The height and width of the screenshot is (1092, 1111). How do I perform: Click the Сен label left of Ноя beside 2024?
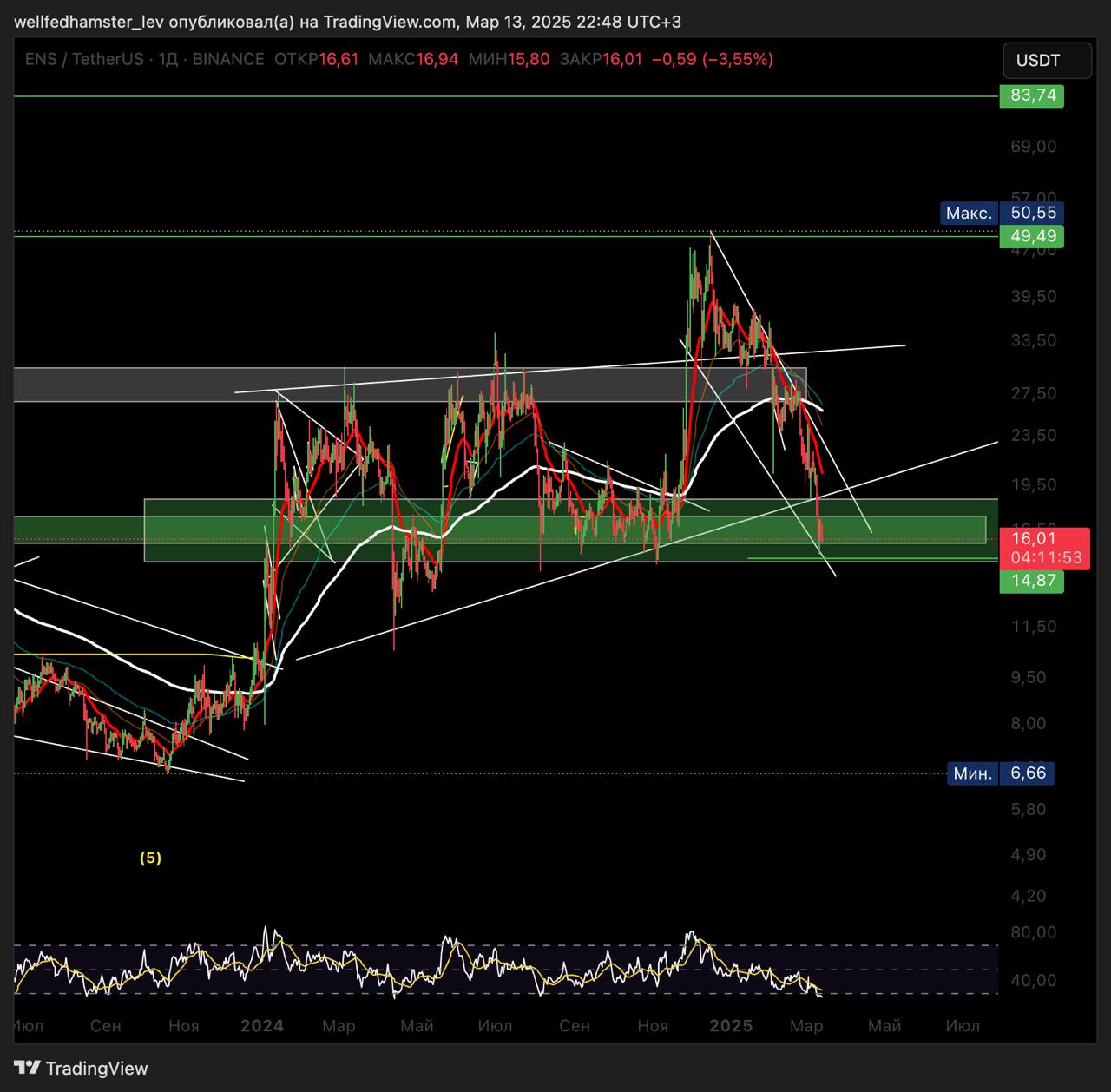(105, 1026)
